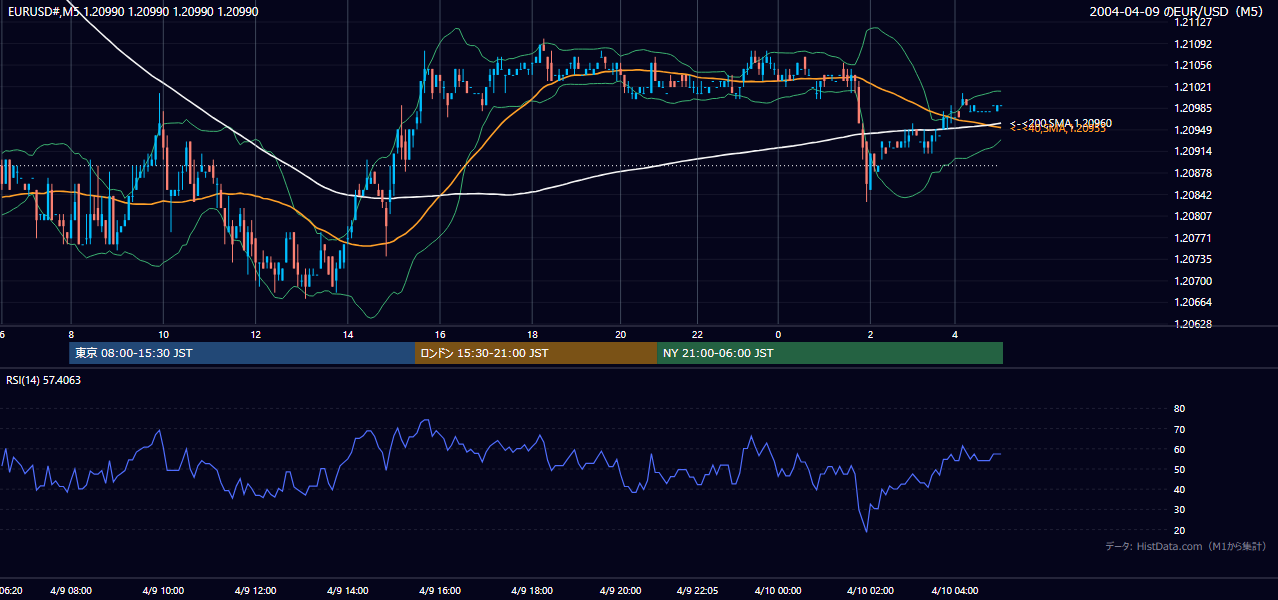Click the RSI(14) 57.4063 indicator label
The image size is (1278, 600).
tap(44, 380)
